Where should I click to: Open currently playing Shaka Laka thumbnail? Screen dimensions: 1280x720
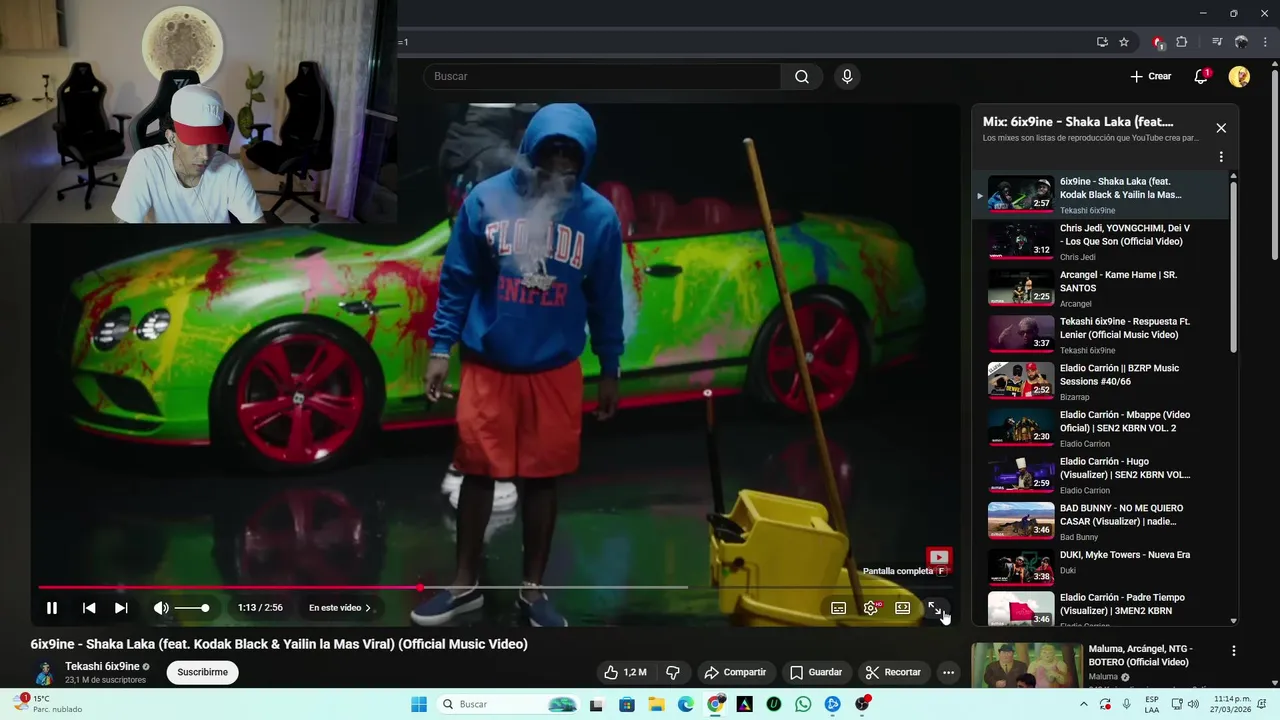click(1021, 194)
